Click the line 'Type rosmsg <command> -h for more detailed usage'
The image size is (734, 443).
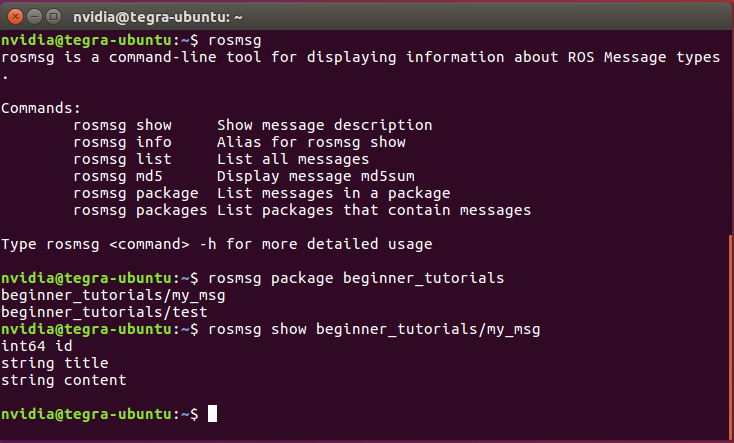point(217,244)
